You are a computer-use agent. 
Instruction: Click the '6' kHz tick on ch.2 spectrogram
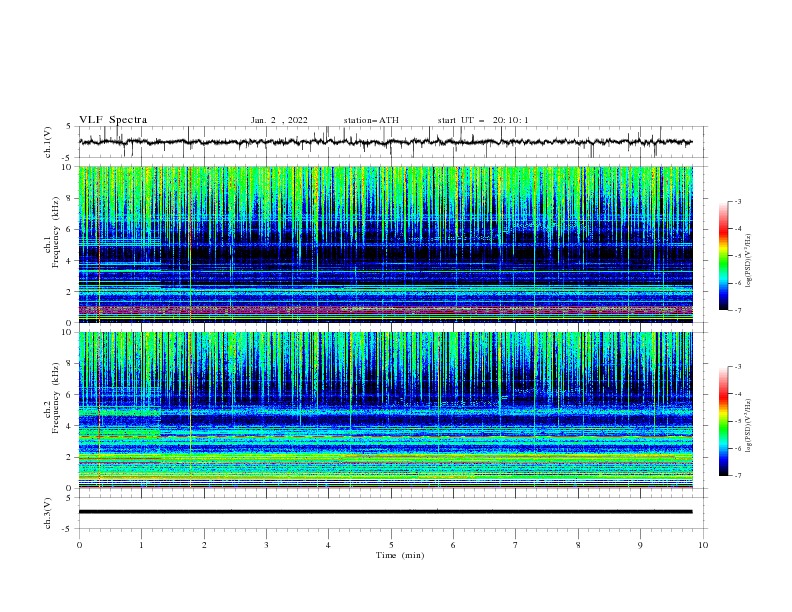pos(70,395)
